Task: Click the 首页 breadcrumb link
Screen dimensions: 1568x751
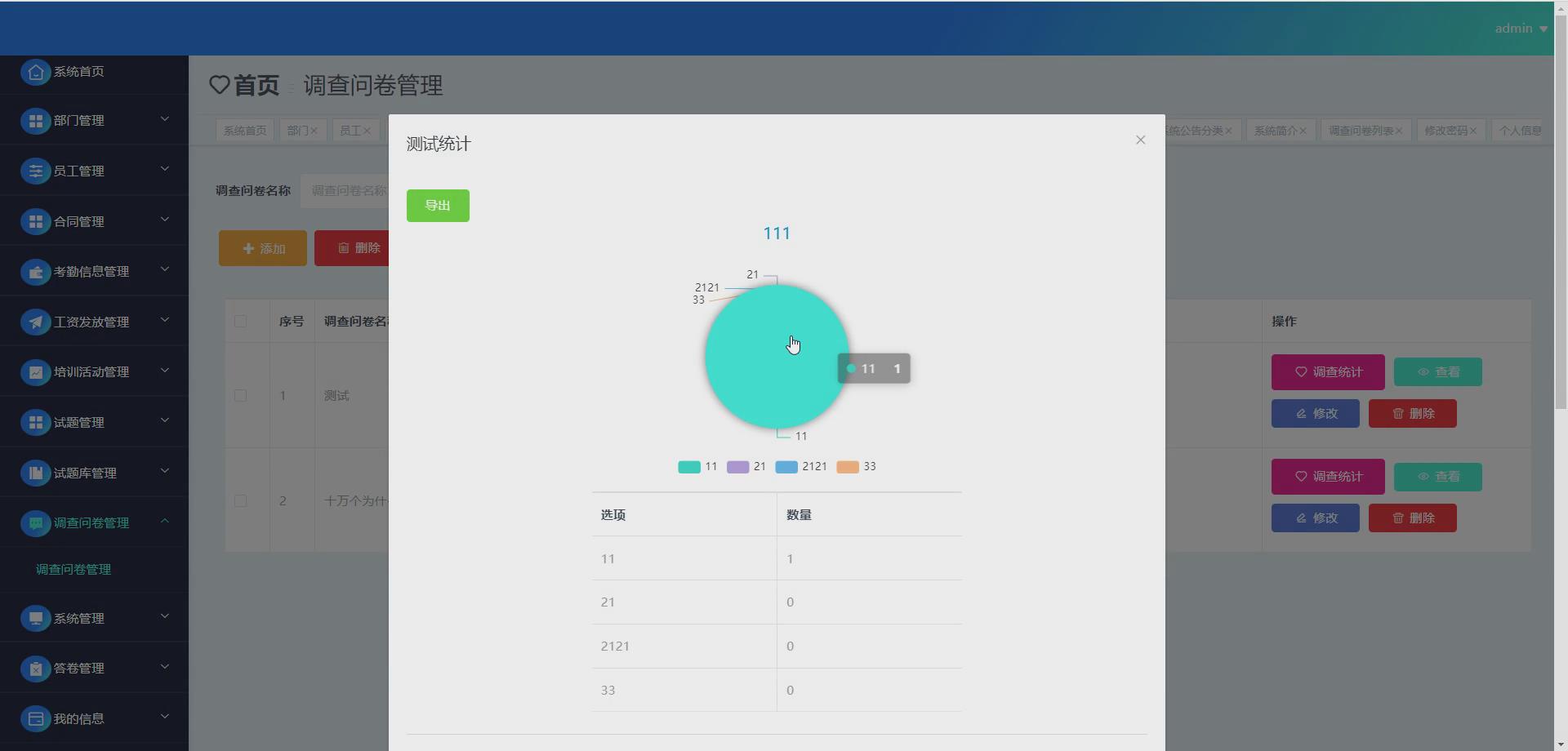Action: pos(256,85)
